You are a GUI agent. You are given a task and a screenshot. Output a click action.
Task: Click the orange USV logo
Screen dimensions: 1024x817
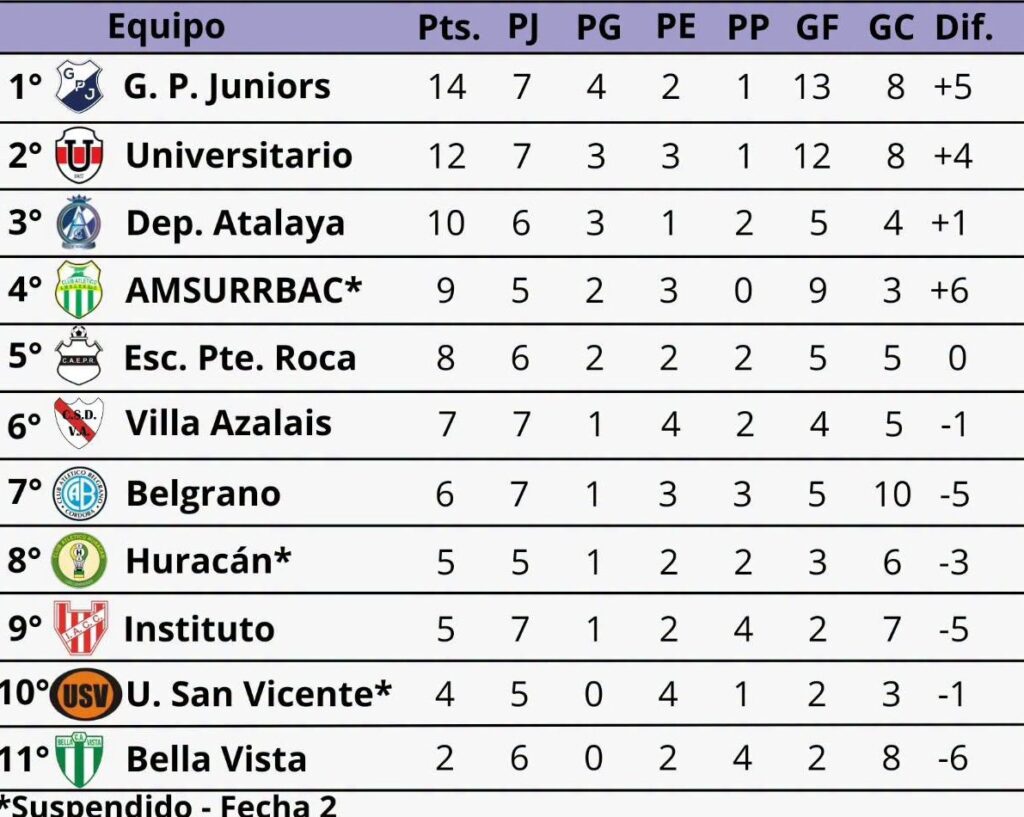[86, 693]
